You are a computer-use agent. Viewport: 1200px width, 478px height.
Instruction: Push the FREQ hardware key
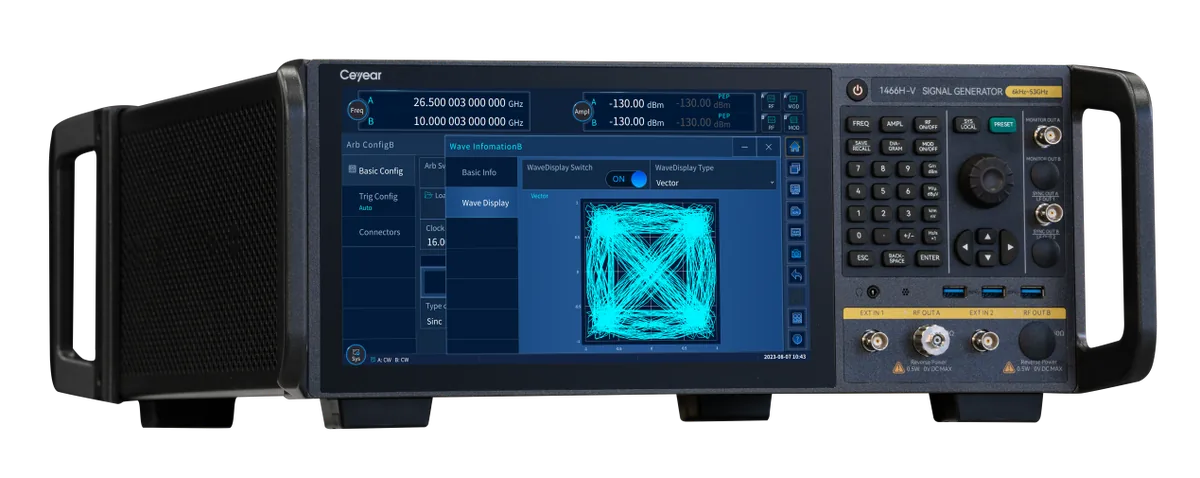pyautogui.click(x=861, y=124)
